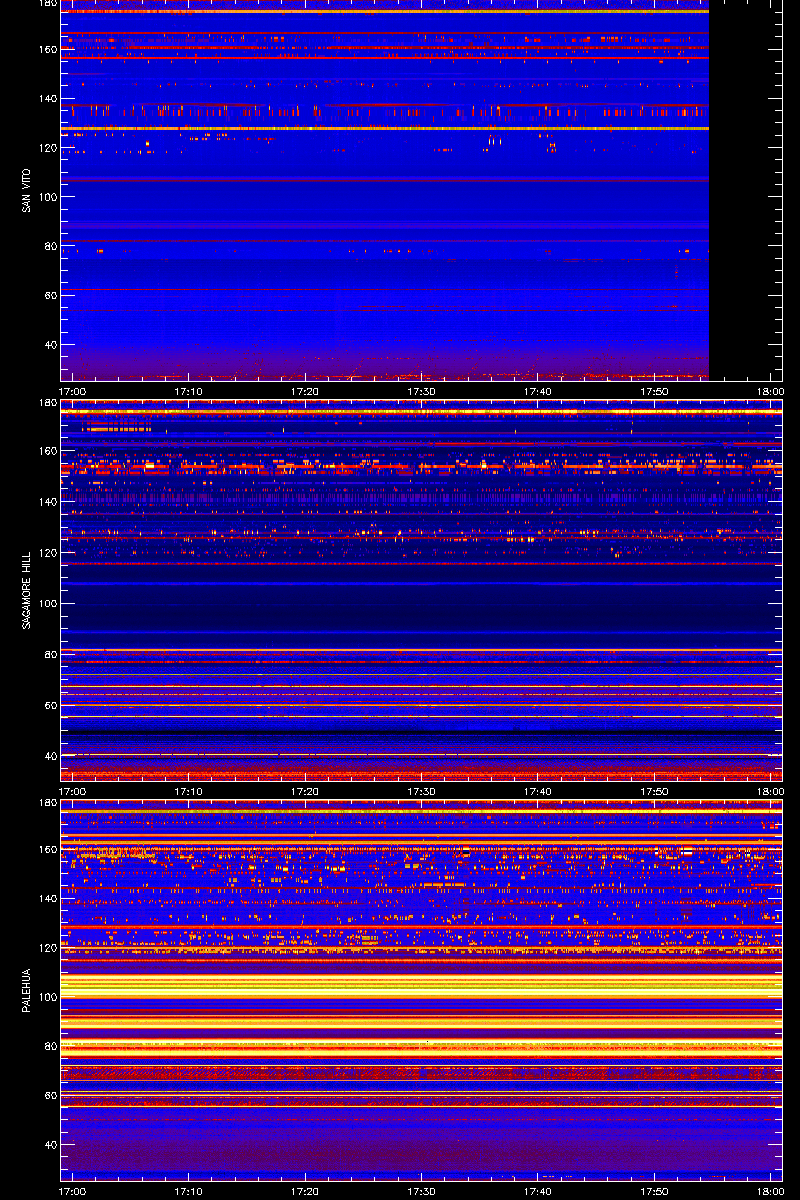Click 18:00 under Sagamore Hill plot
This screenshot has height=1200, width=800.
(770, 792)
